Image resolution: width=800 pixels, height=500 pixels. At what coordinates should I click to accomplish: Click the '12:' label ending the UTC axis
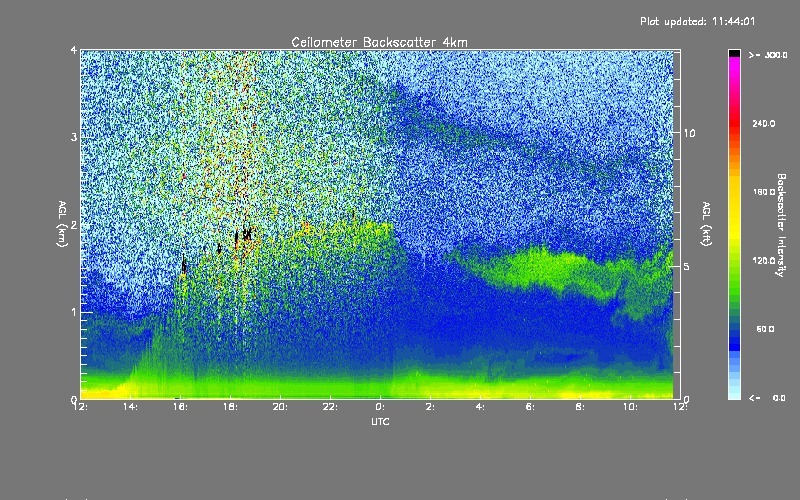click(680, 407)
